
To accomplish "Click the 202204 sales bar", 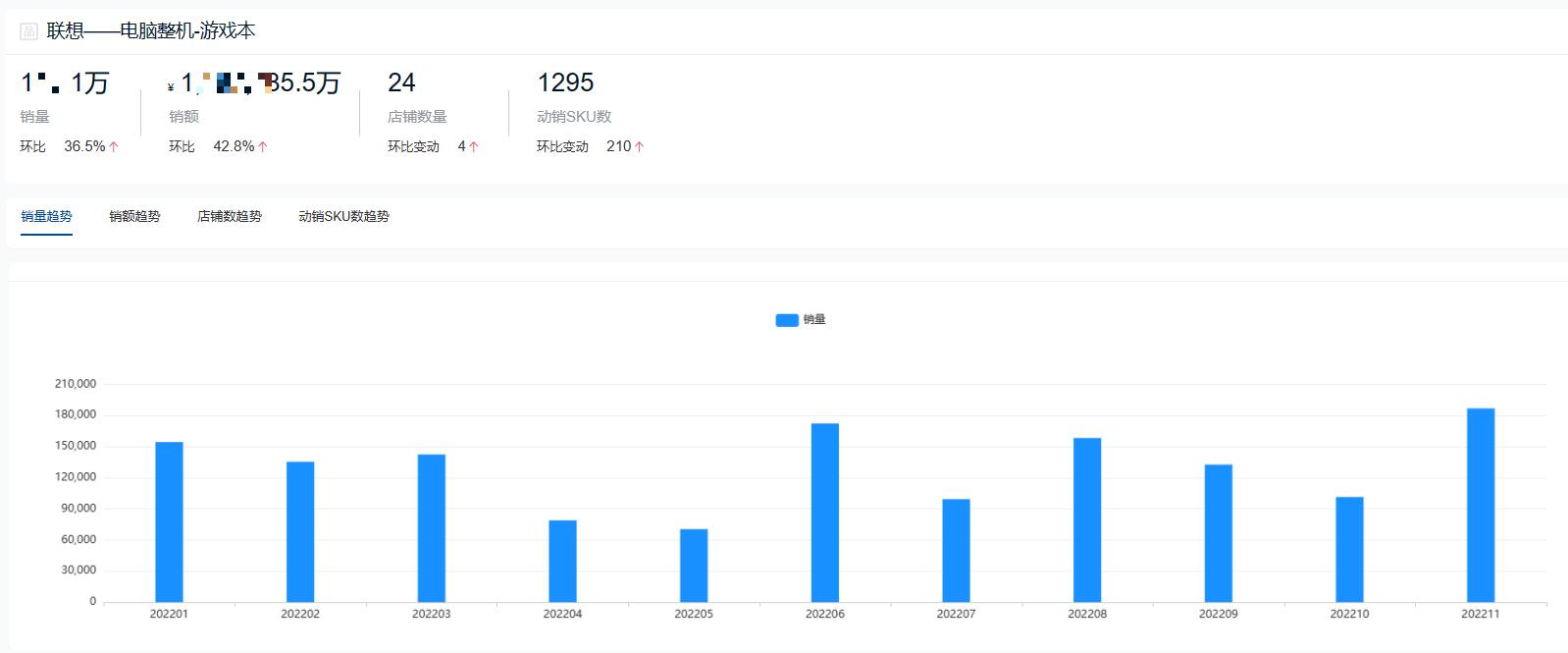I will (562, 561).
